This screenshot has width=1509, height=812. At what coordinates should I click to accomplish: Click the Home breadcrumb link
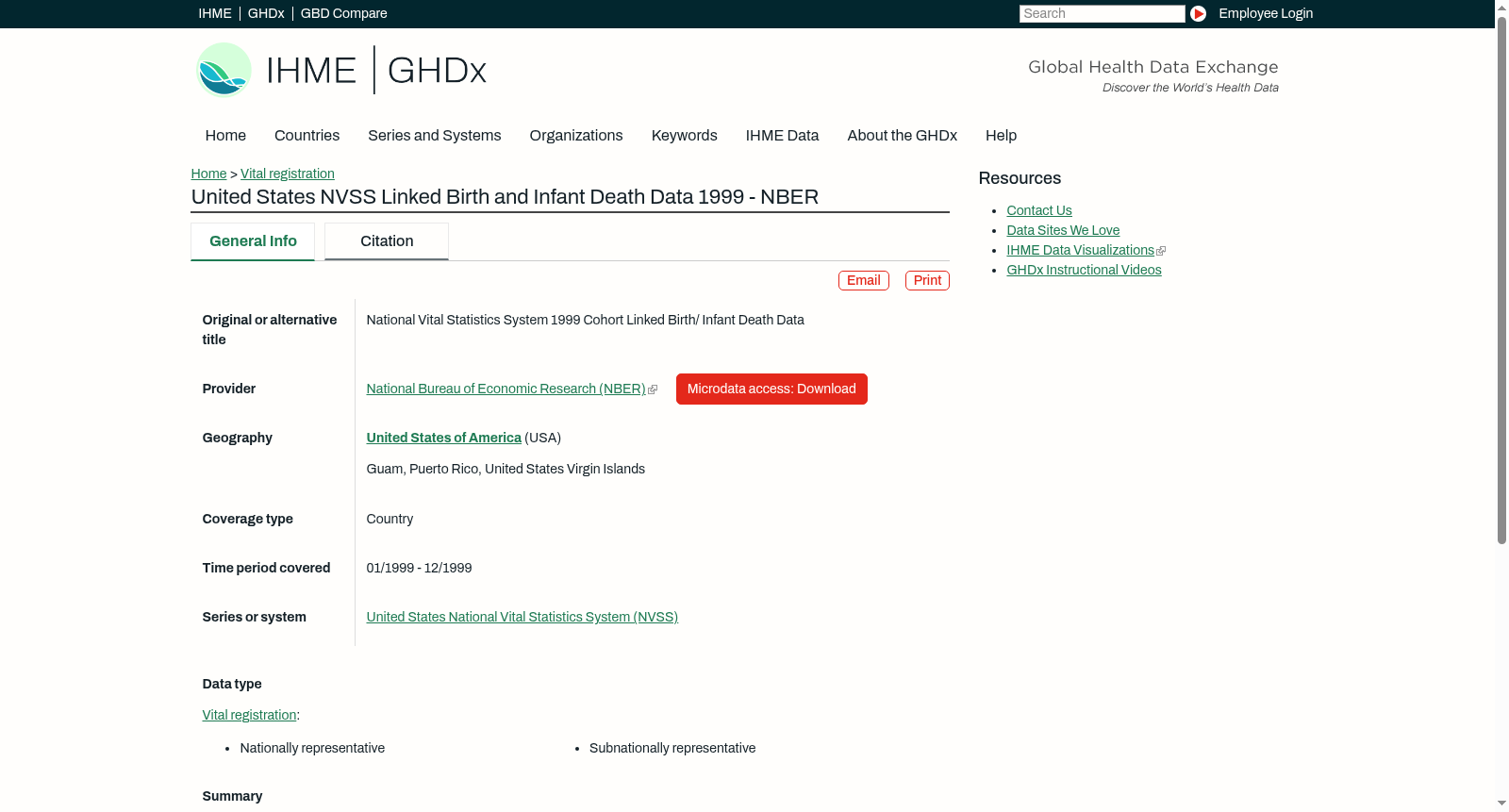point(208,174)
